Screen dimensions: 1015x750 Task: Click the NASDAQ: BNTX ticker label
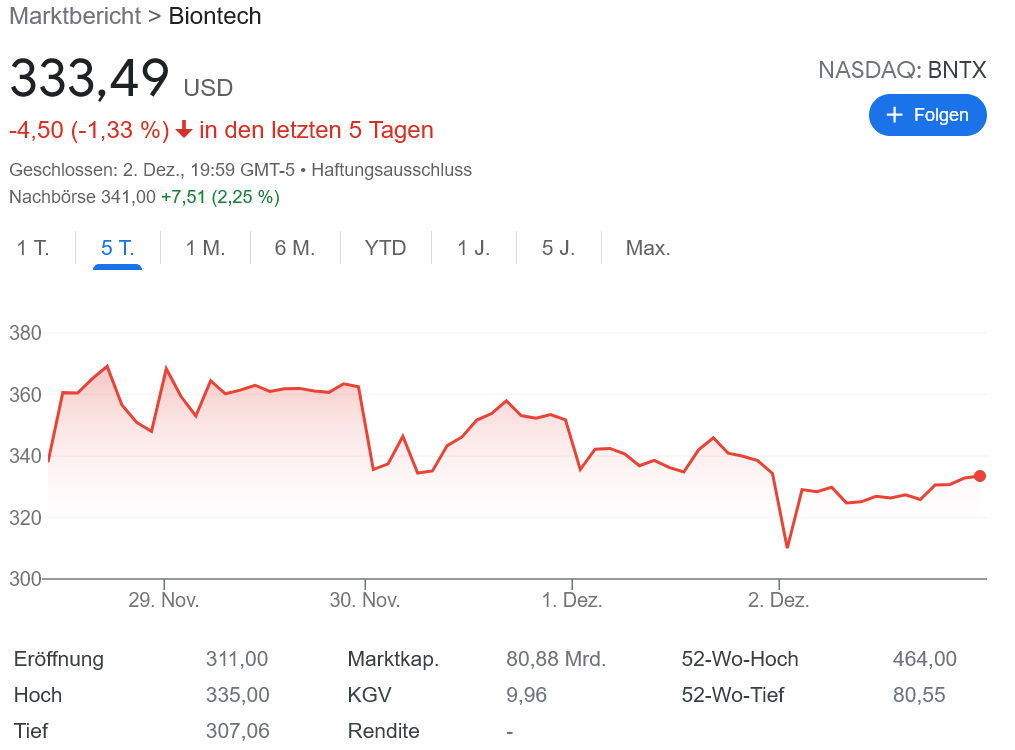pos(903,70)
